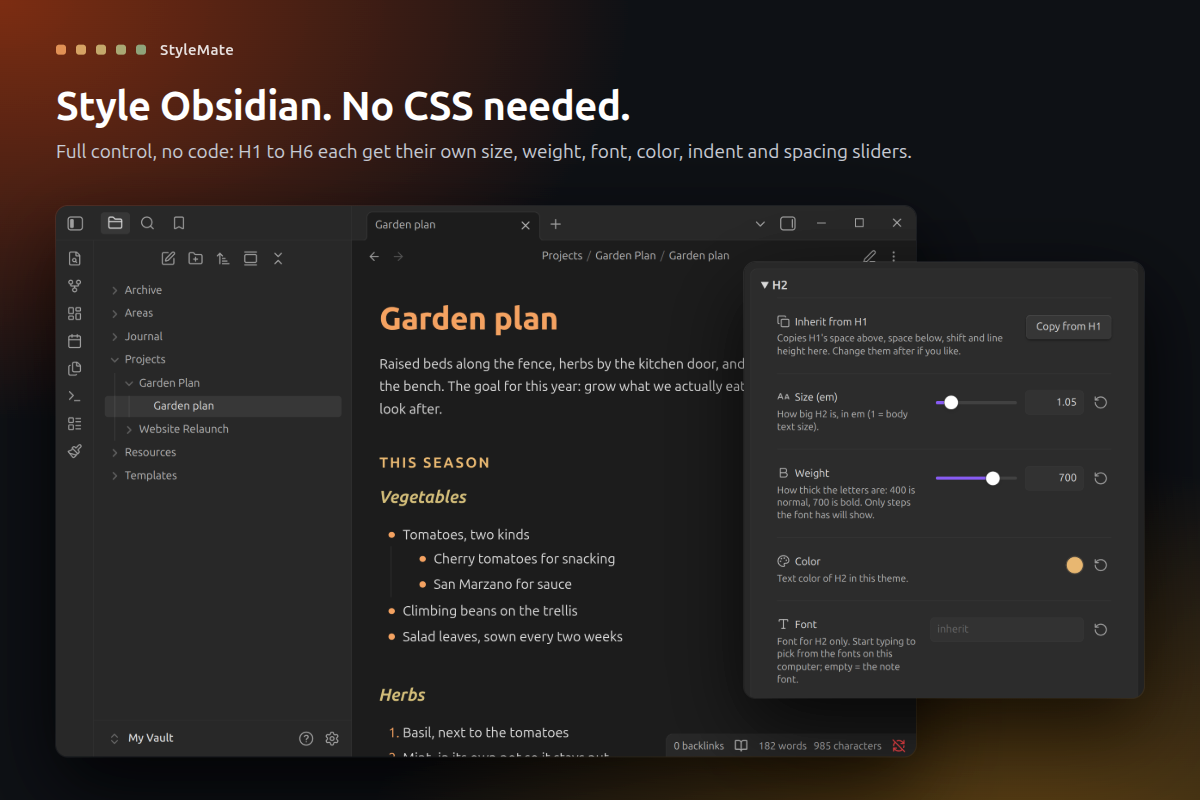Click the checklist-style ribbon icon
1200x800 pixels.
[x=75, y=424]
